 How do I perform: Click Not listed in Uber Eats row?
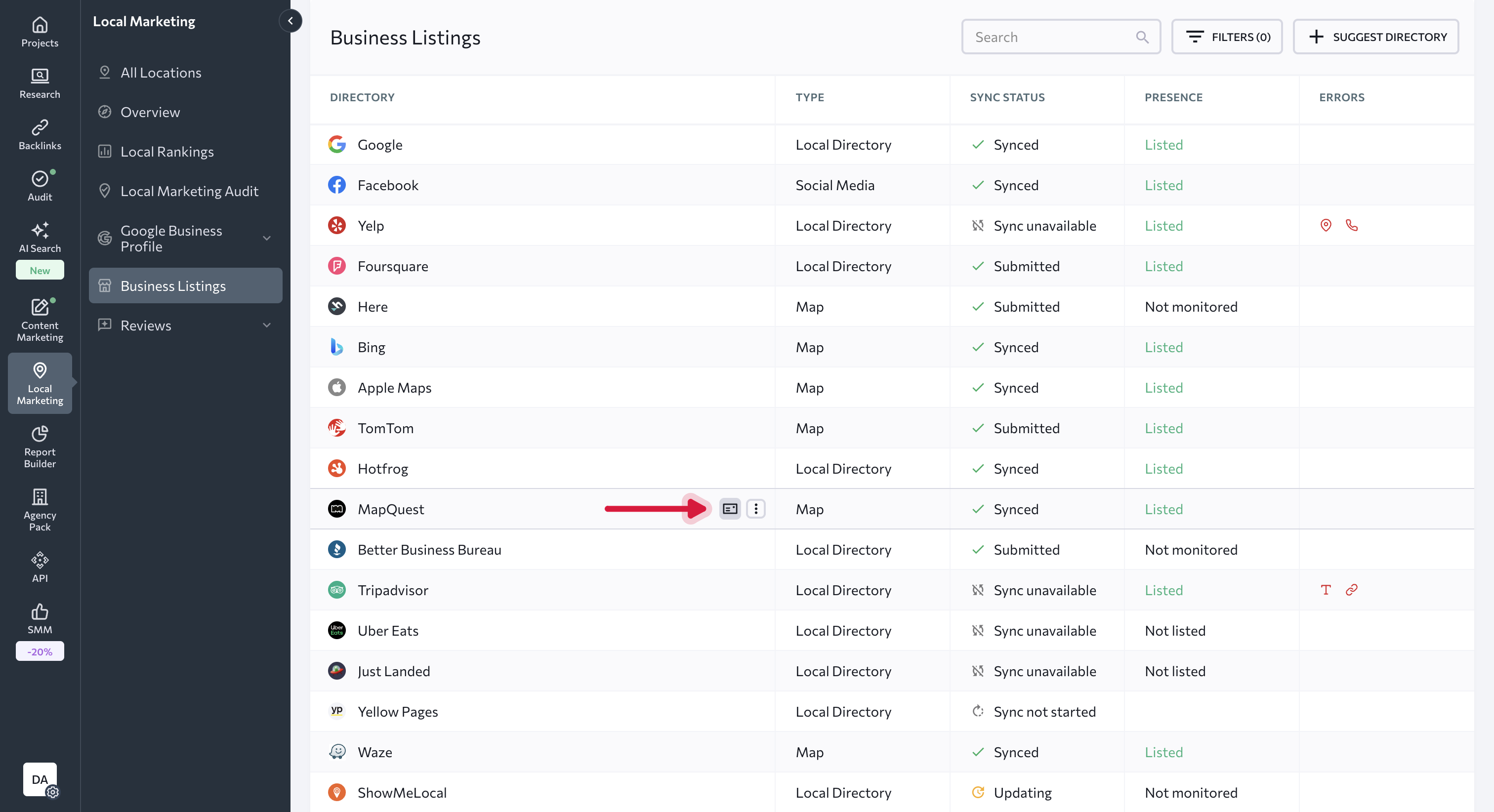click(x=1175, y=630)
